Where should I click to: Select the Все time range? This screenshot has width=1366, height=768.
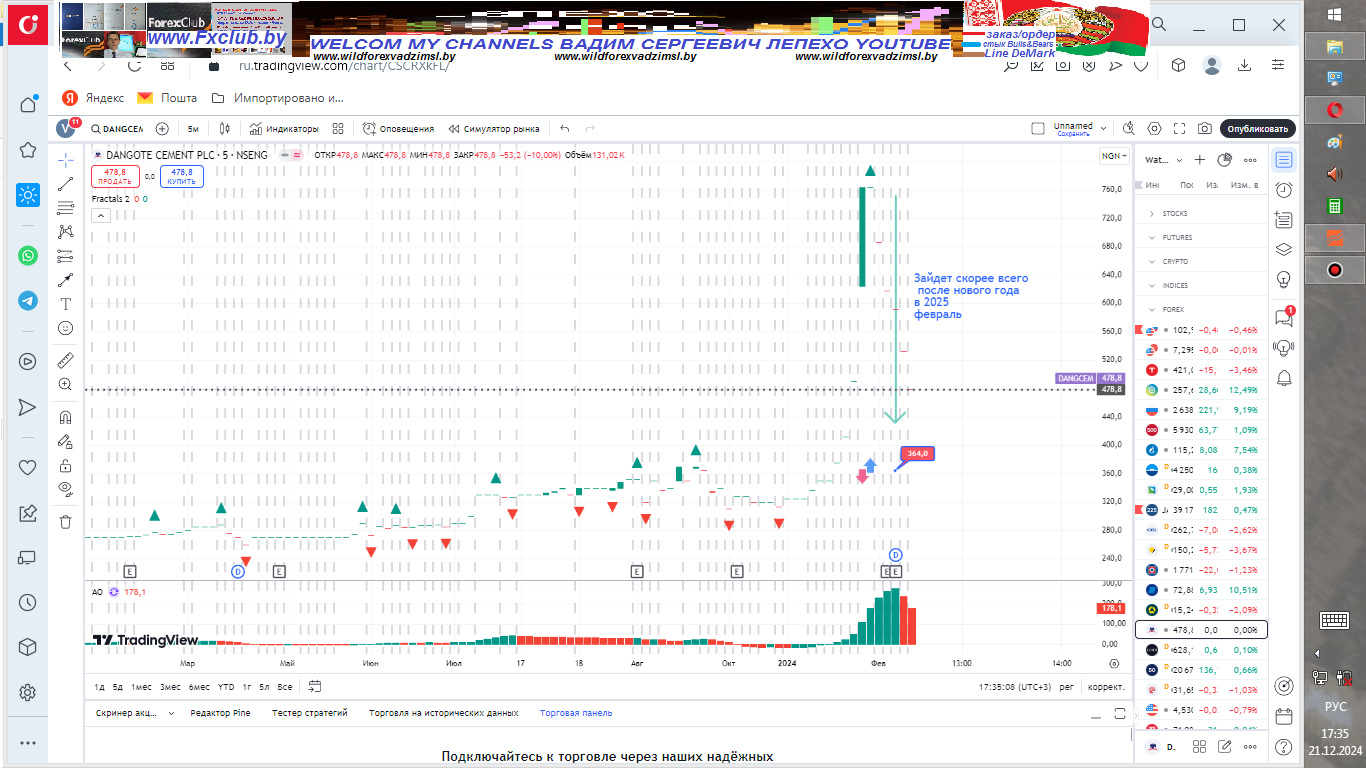tap(285, 686)
